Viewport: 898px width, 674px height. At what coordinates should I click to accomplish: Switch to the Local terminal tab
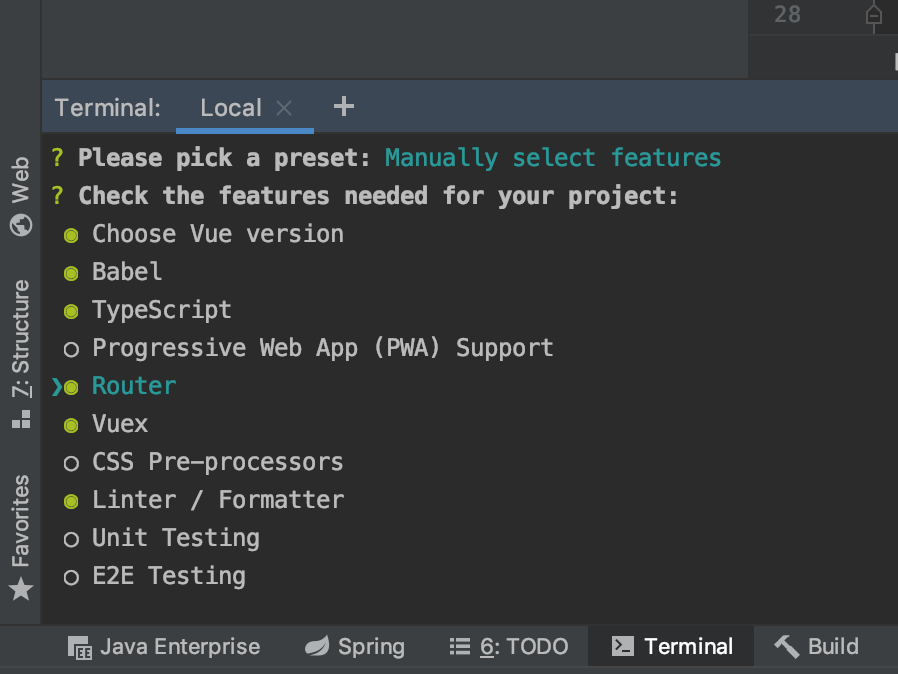click(230, 108)
